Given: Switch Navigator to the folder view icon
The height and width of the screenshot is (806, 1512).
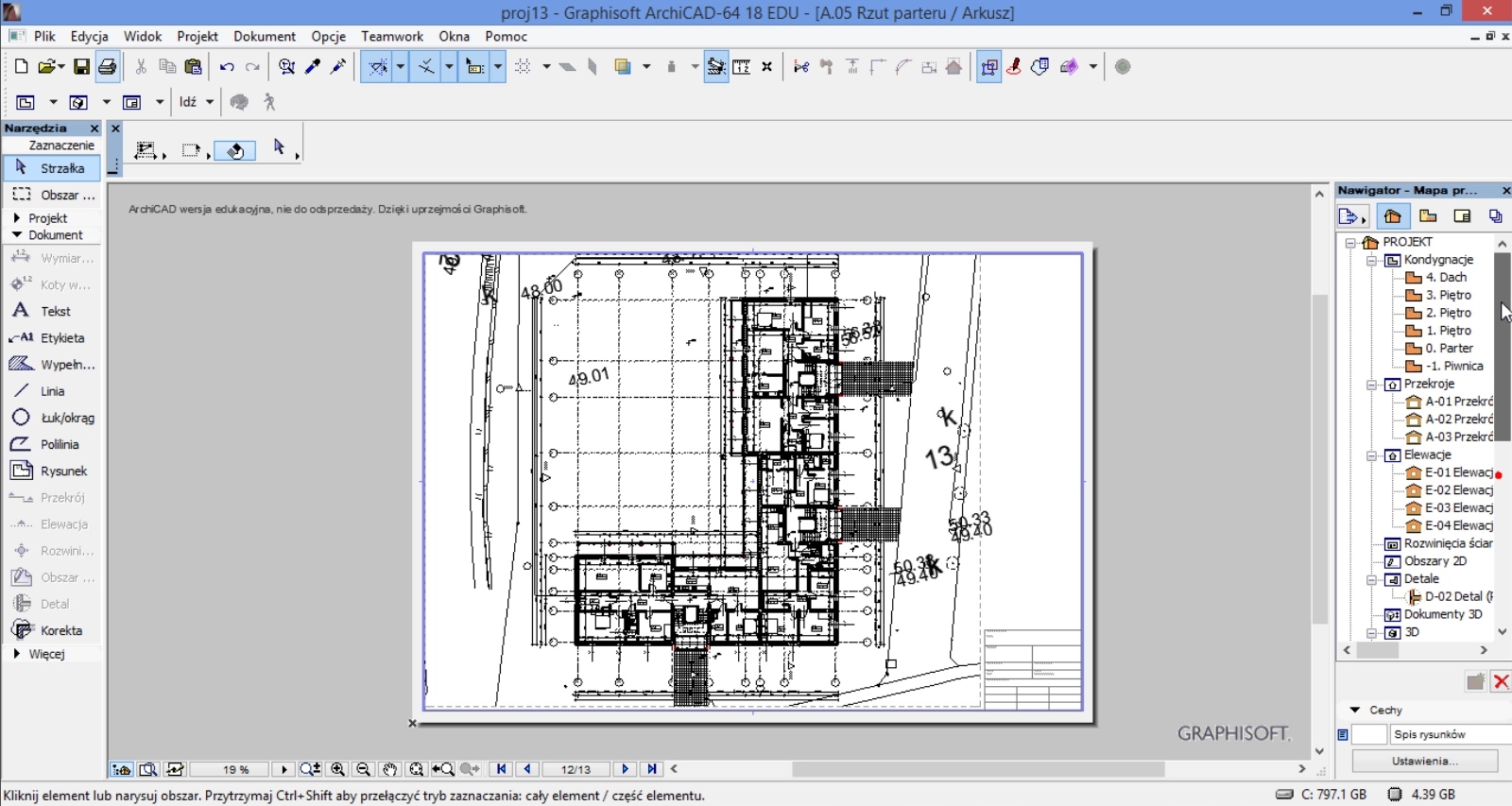Looking at the screenshot, I should [x=1428, y=216].
